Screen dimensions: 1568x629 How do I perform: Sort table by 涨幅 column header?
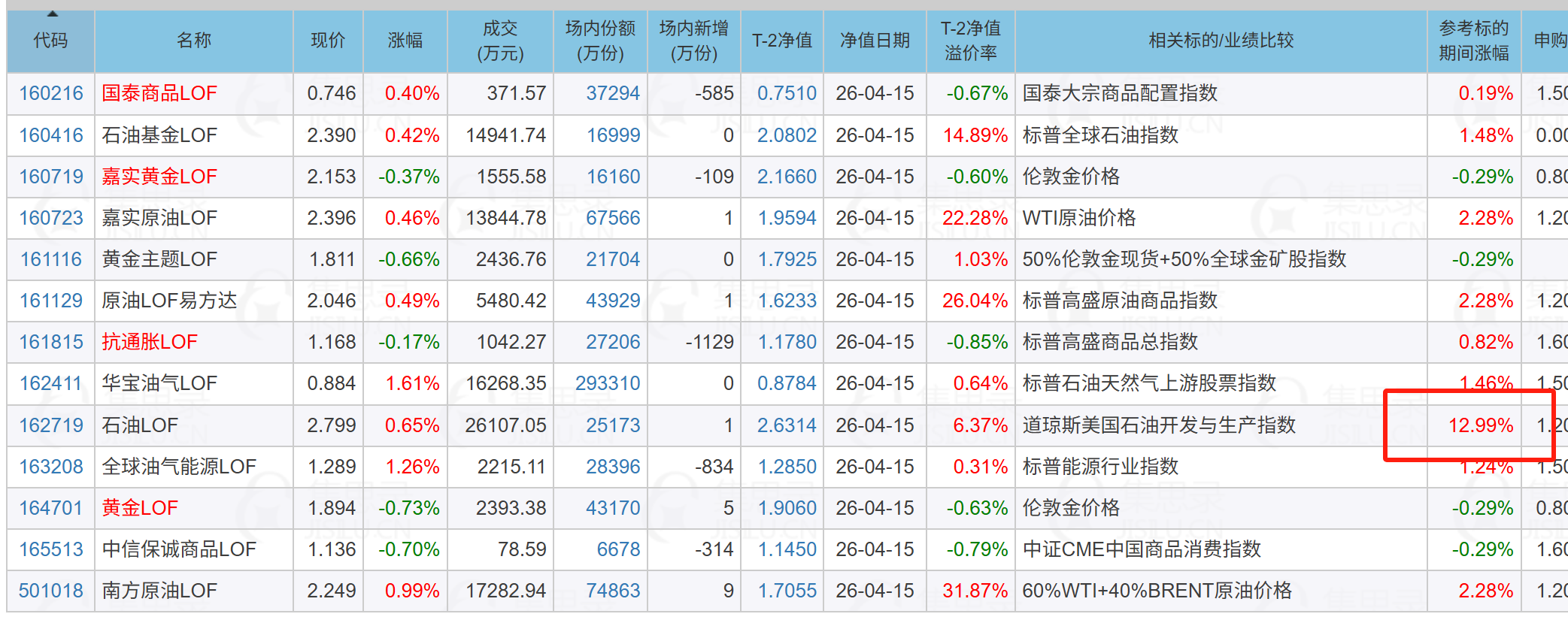click(405, 41)
